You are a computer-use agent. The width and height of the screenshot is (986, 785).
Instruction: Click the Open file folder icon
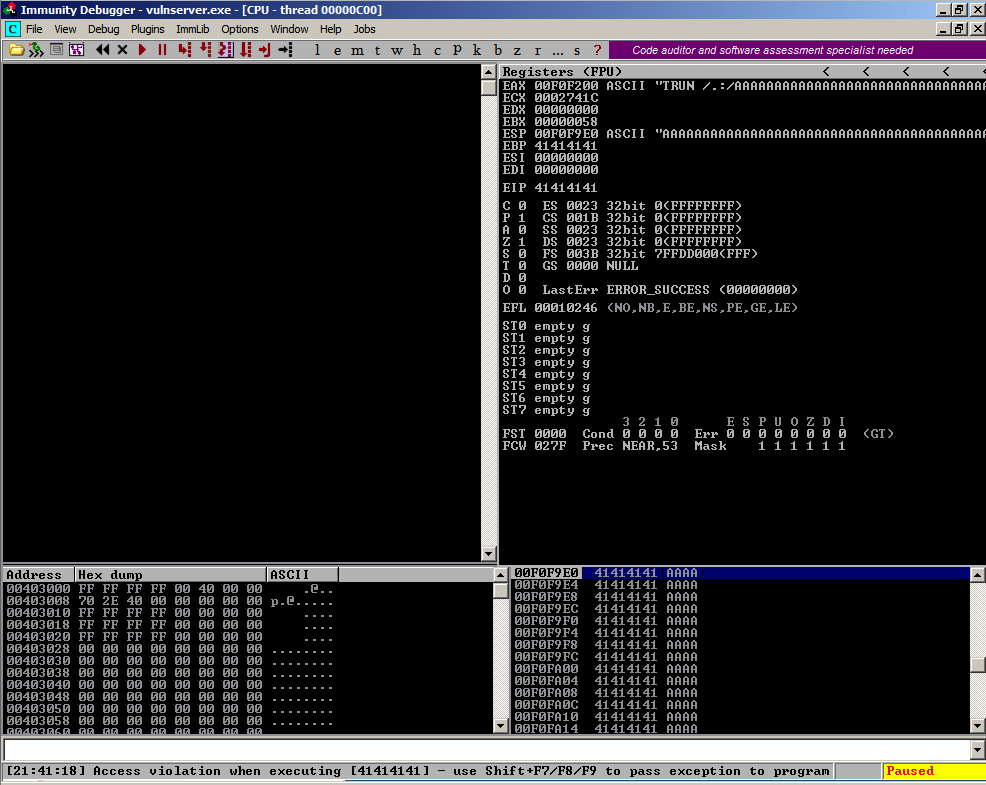click(x=16, y=50)
